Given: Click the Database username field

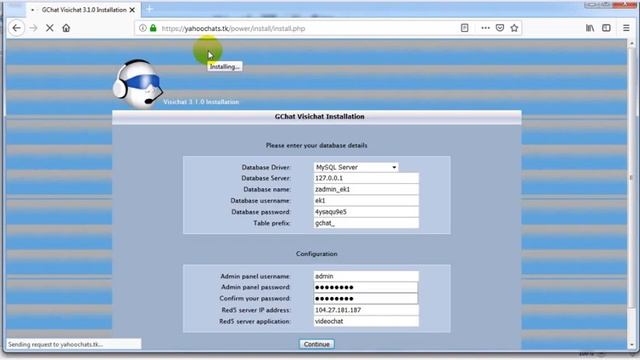Looking at the screenshot, I should tap(366, 201).
